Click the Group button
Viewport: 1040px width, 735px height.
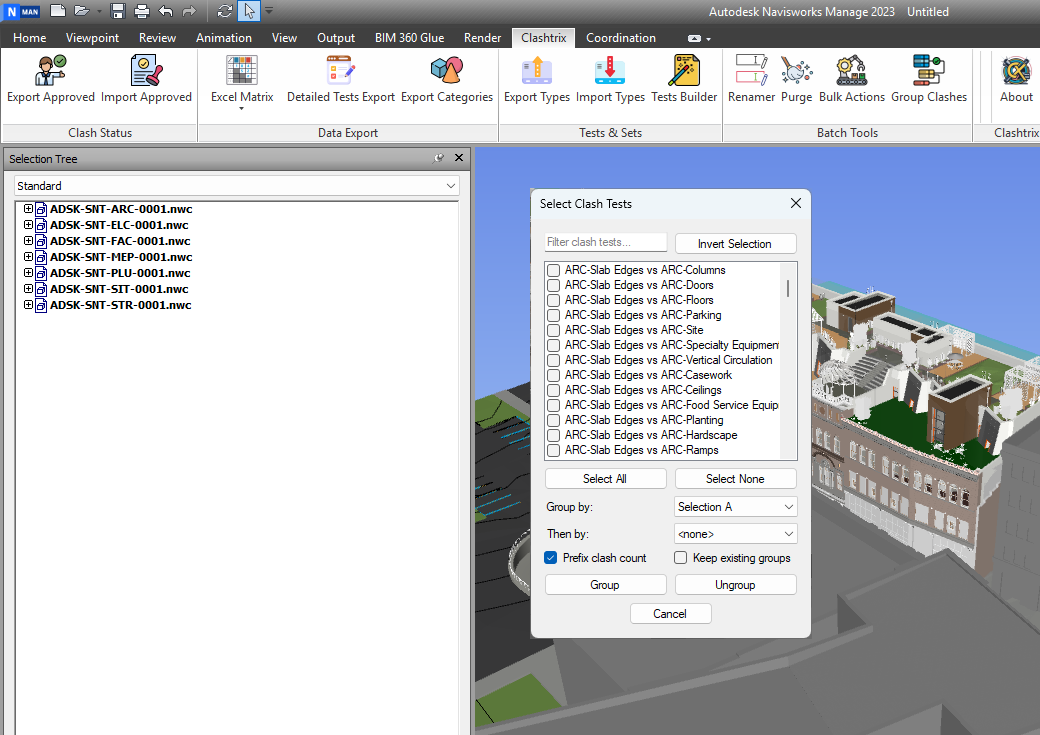[x=606, y=585]
